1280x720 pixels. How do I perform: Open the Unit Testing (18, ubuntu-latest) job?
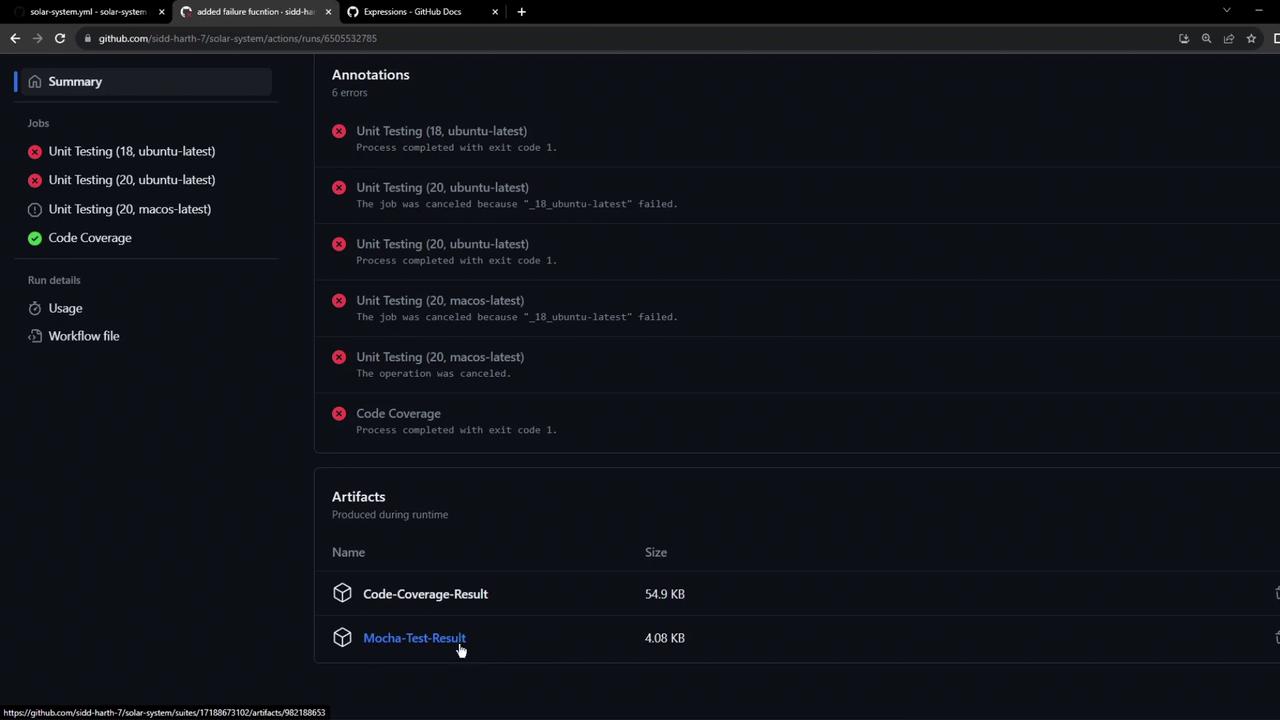pos(132,151)
